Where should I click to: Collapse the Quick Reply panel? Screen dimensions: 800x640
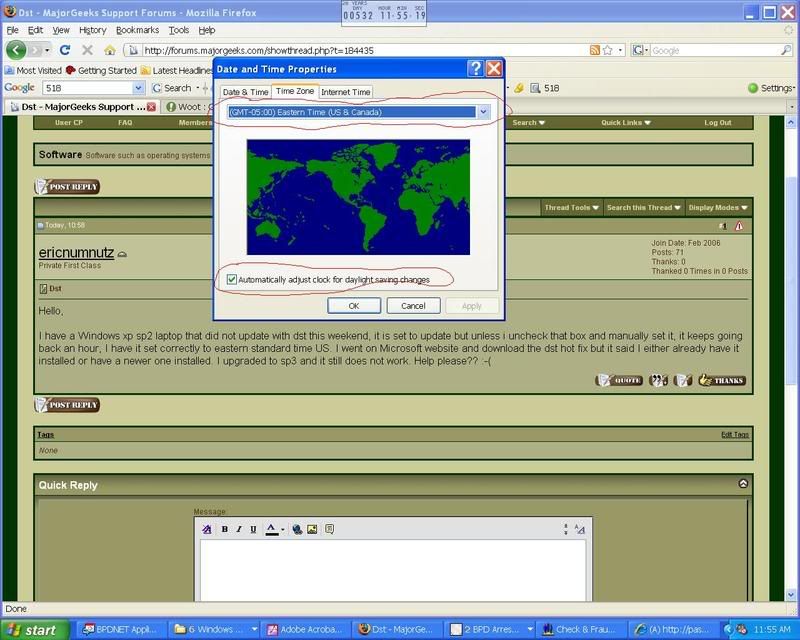tap(743, 484)
